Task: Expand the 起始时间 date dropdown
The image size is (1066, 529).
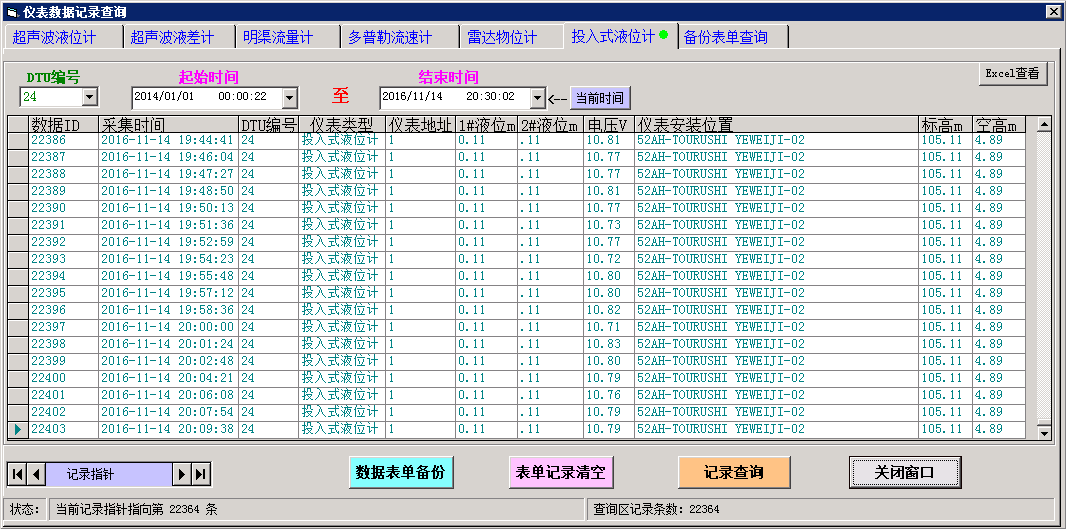Action: (289, 97)
